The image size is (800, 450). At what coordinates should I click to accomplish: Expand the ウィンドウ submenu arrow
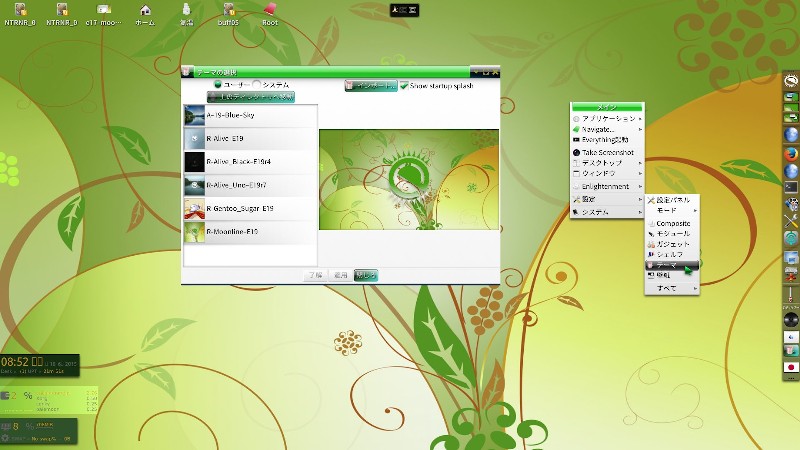[640, 173]
